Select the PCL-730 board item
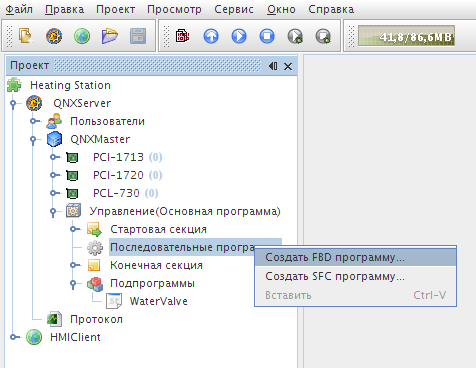The width and height of the screenshot is (476, 368). (116, 193)
